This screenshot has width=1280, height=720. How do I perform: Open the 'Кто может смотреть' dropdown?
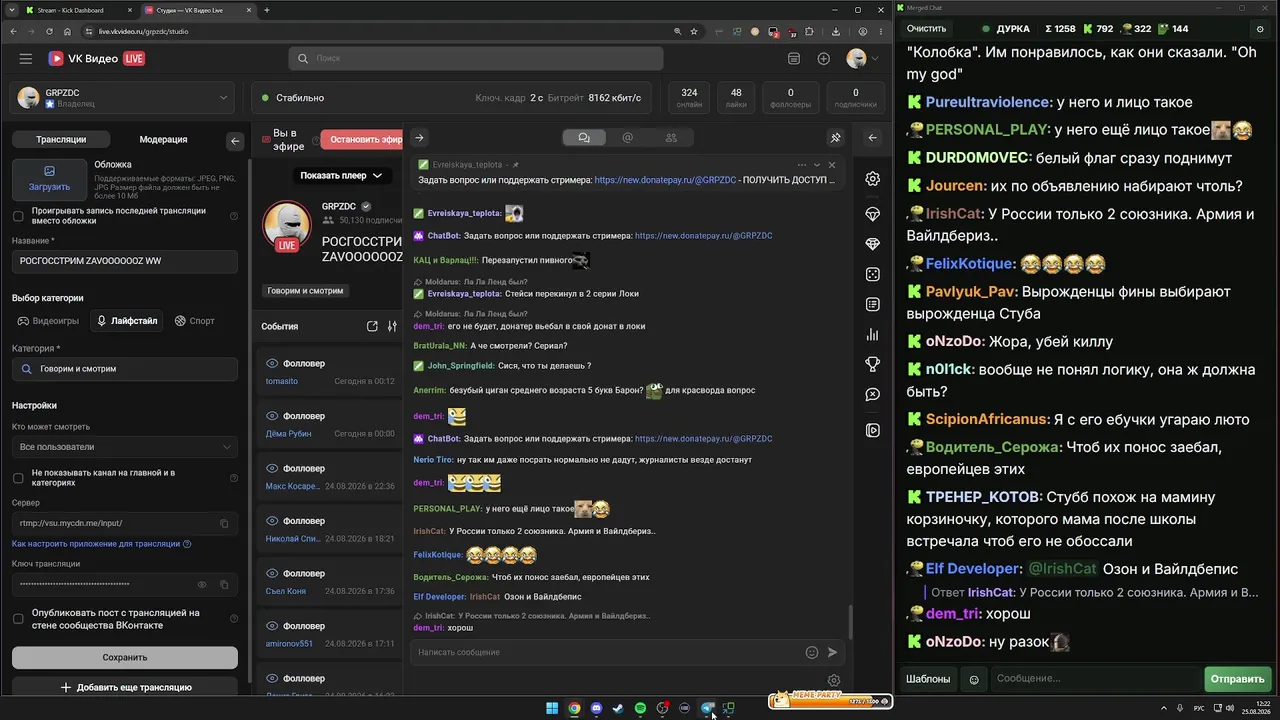click(x=125, y=447)
